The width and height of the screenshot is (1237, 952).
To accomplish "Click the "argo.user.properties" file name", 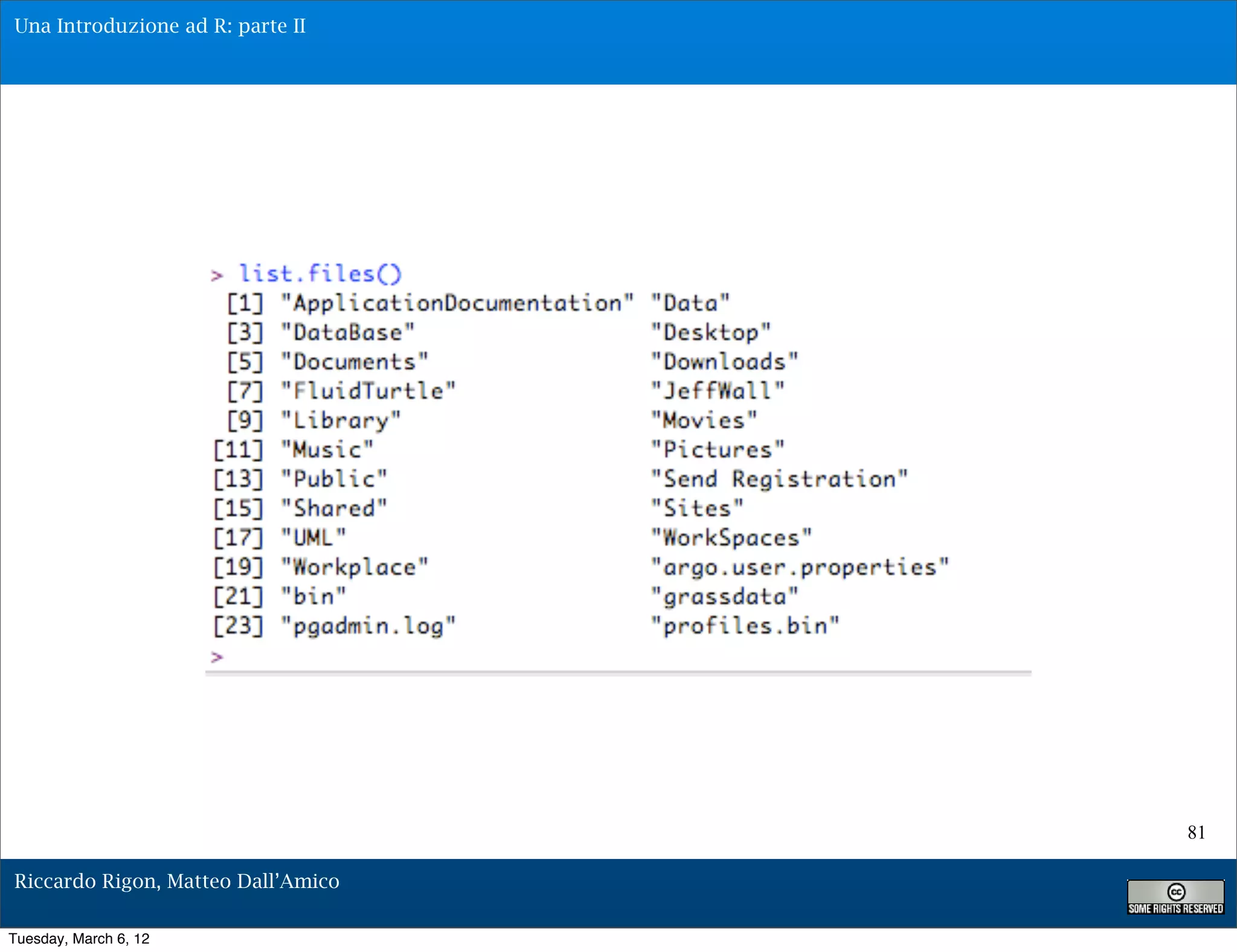I will click(x=799, y=567).
